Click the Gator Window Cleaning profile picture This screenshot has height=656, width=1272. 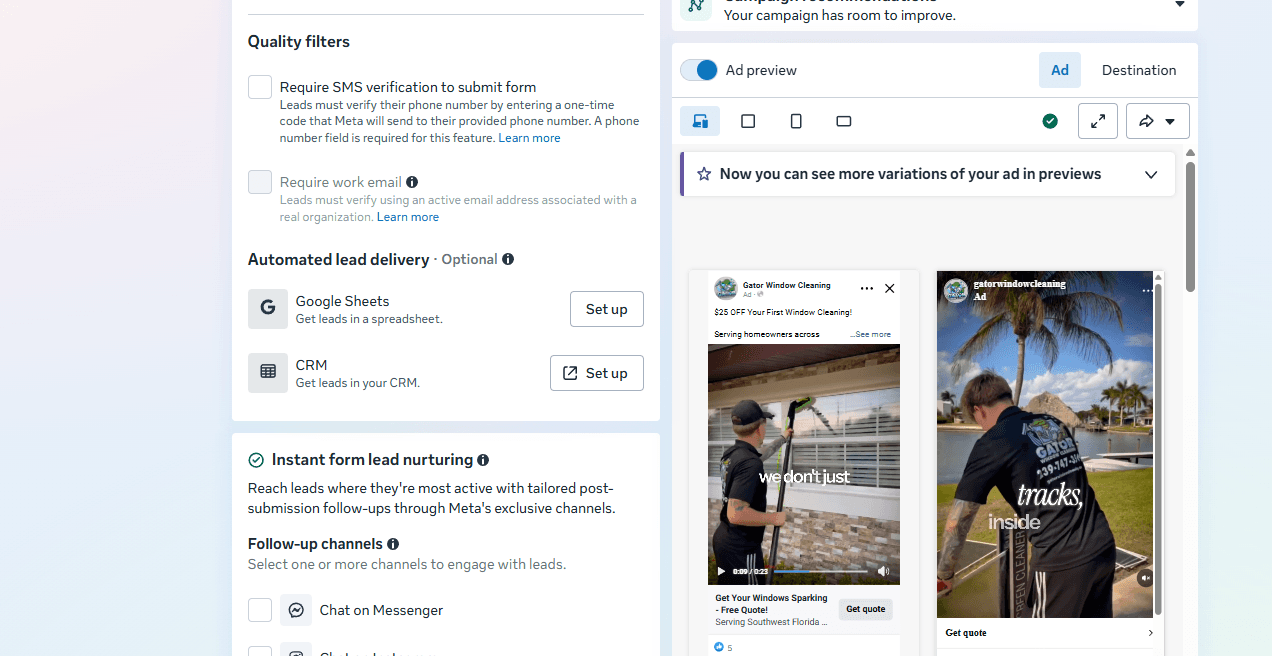point(726,289)
